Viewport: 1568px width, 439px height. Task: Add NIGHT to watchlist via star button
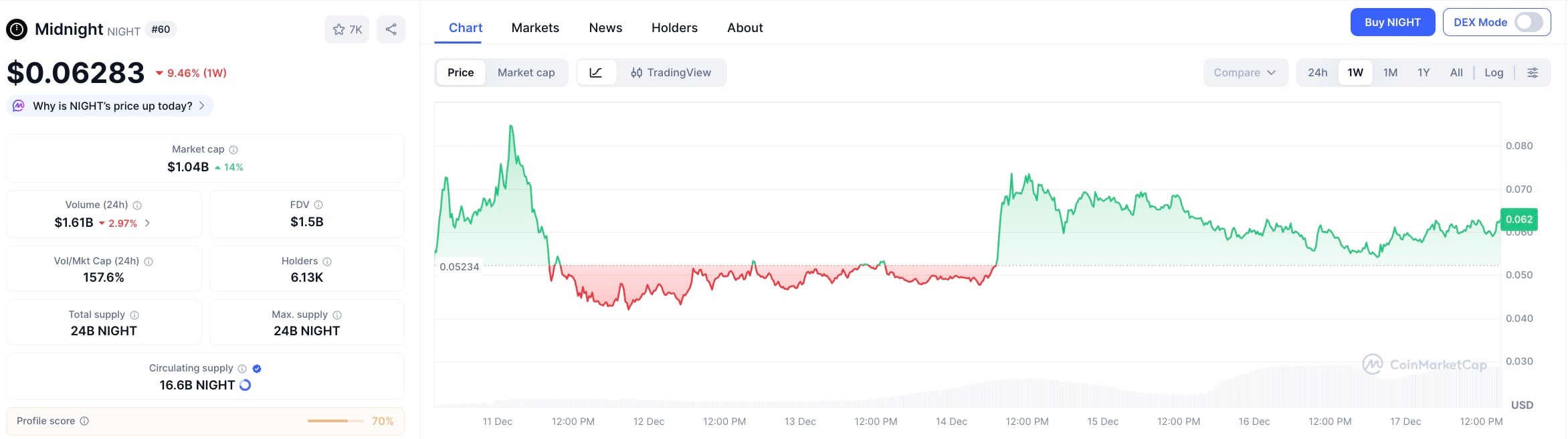pyautogui.click(x=347, y=29)
